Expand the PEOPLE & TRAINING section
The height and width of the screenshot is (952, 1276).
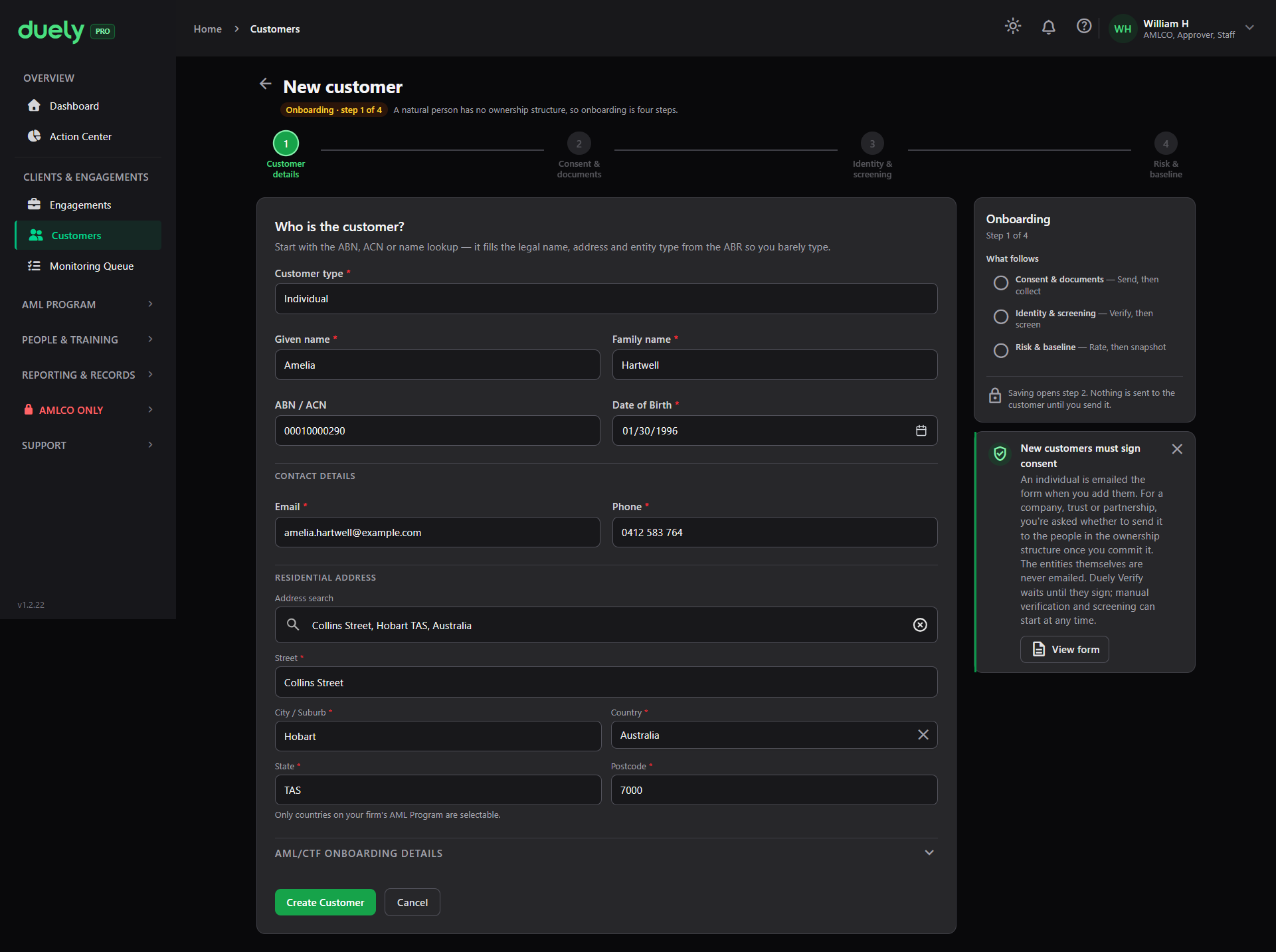pyautogui.click(x=88, y=339)
